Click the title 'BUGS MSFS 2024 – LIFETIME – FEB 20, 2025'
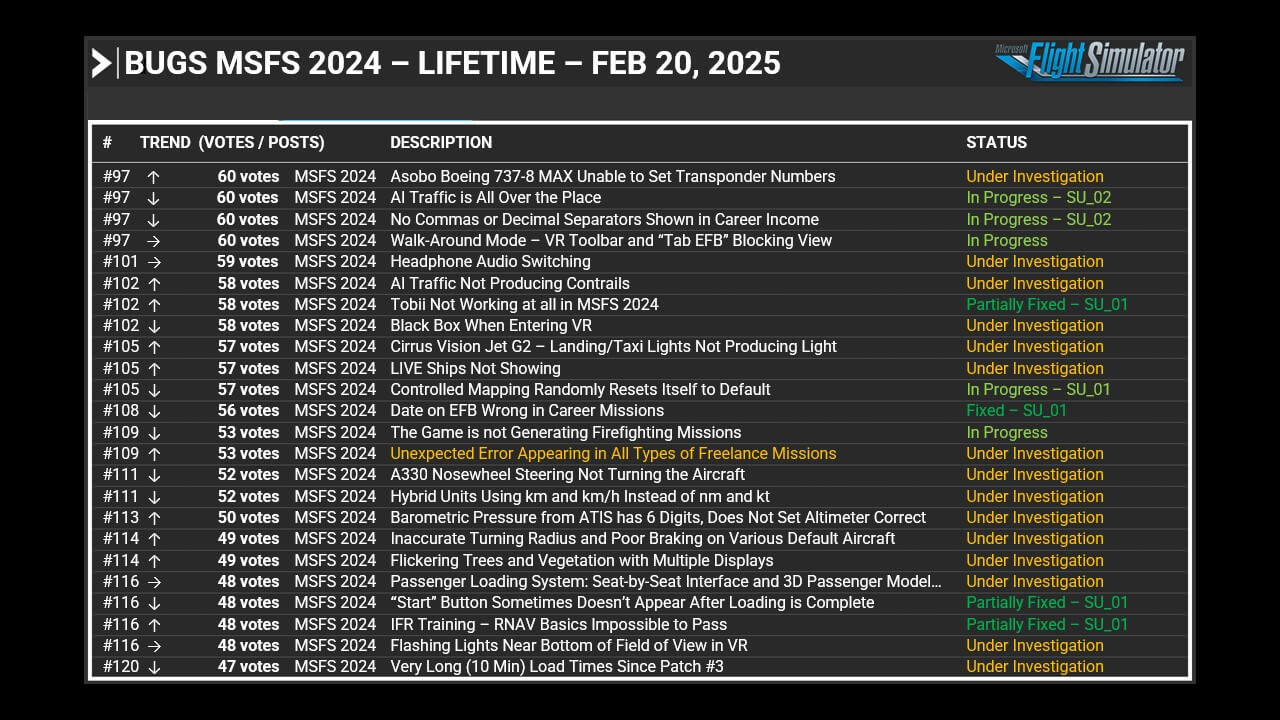1280x720 pixels. [453, 63]
